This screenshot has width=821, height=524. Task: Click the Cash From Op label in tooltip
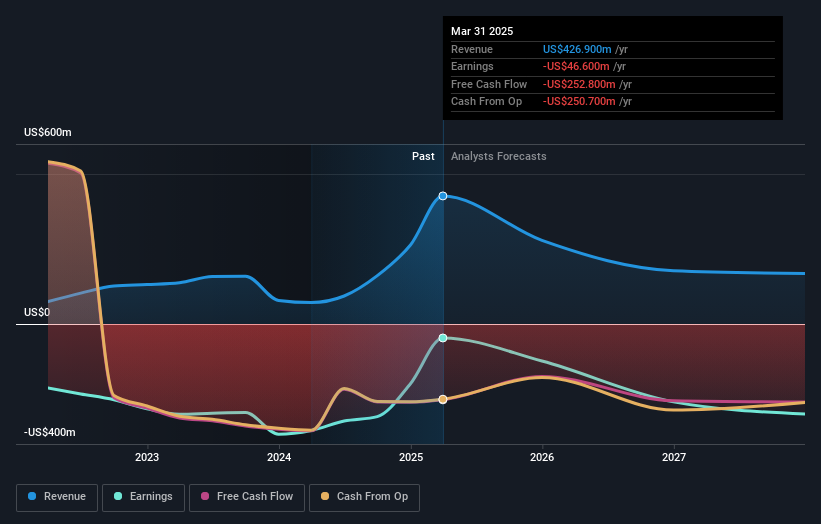(x=486, y=102)
